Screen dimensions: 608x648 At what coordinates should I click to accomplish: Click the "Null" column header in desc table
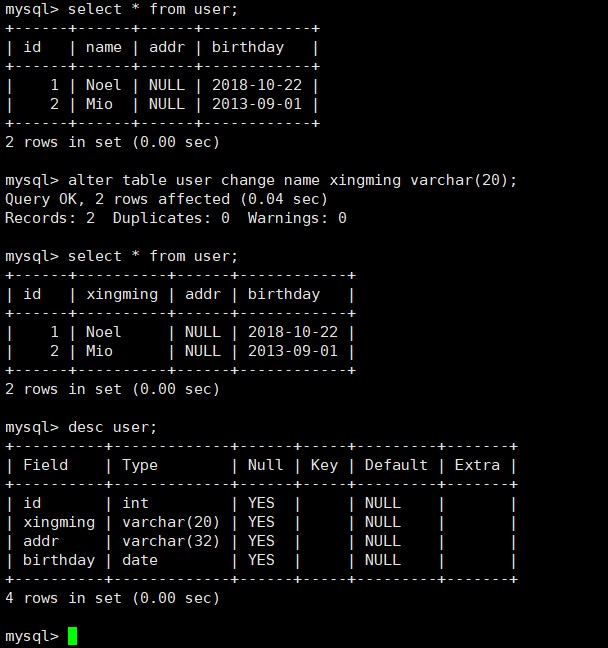tap(265, 465)
